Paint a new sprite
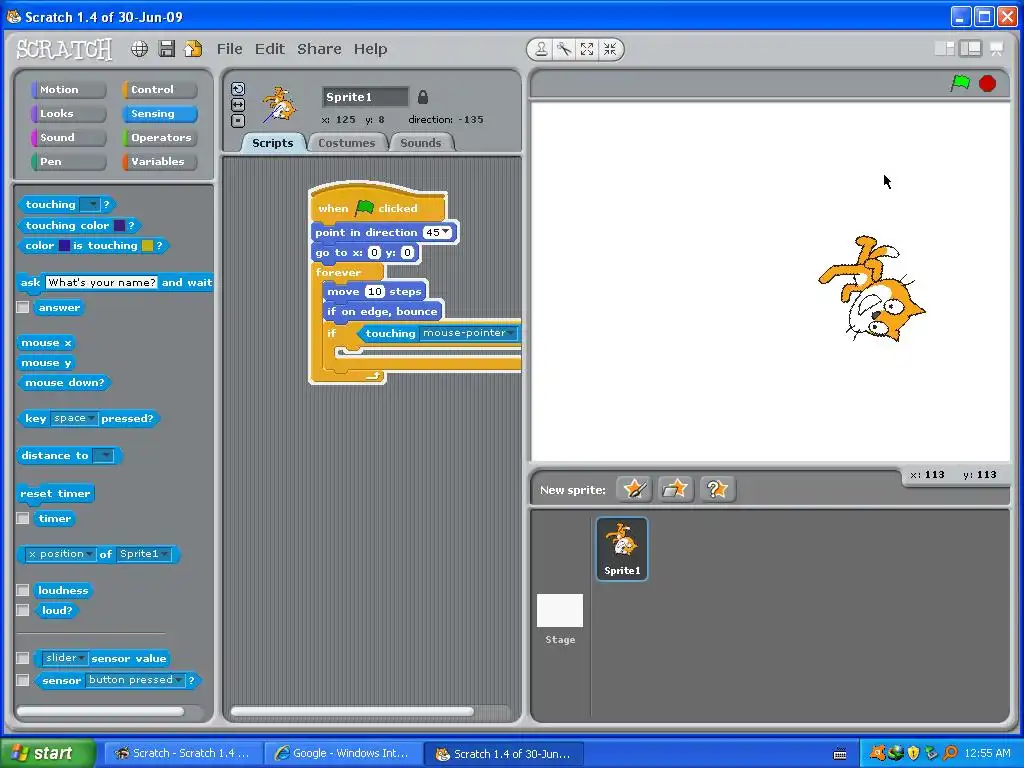The height and width of the screenshot is (768, 1024). (x=634, y=489)
